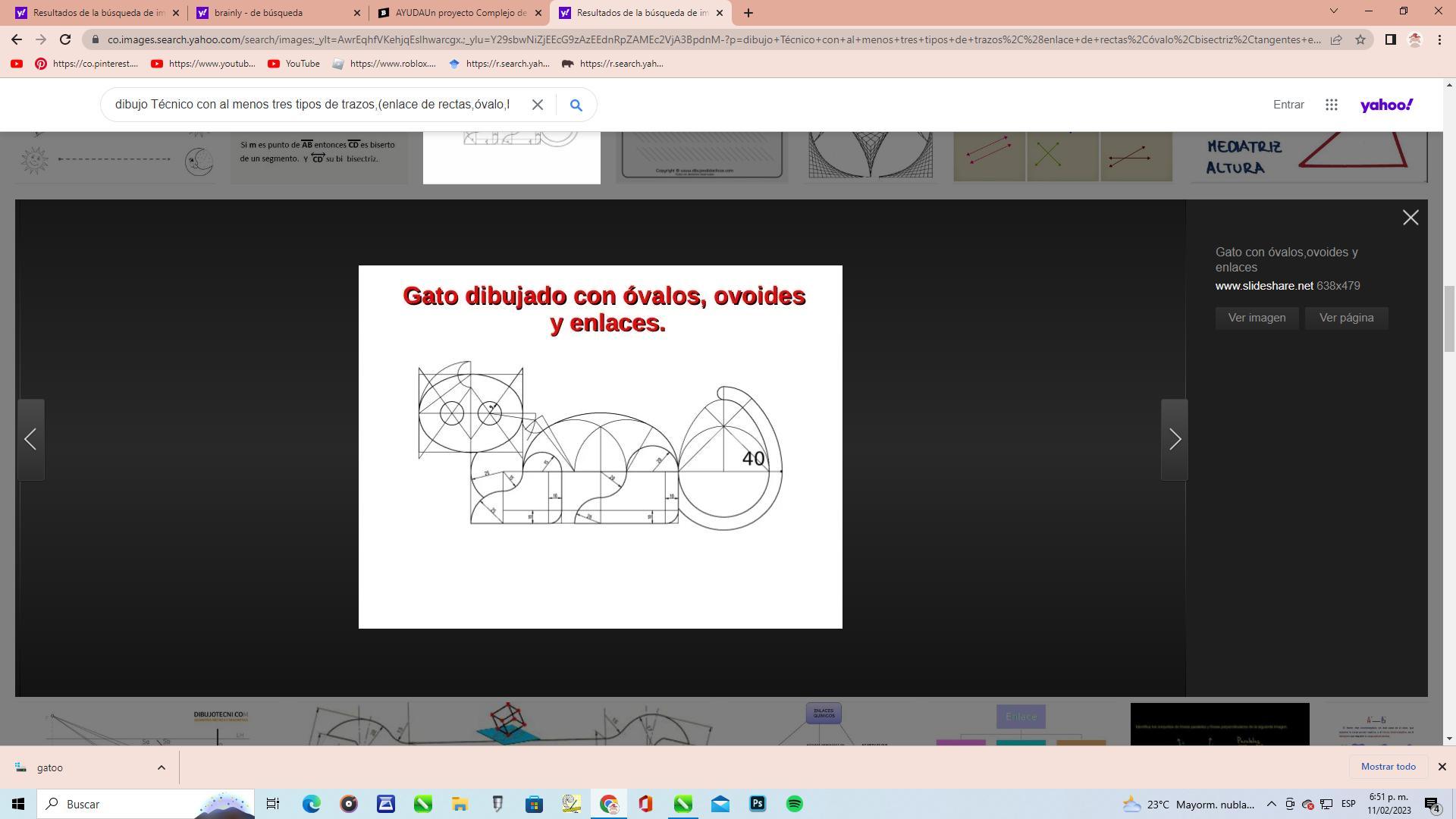
Task: Focus the Yahoo image search input field
Action: click(312, 105)
